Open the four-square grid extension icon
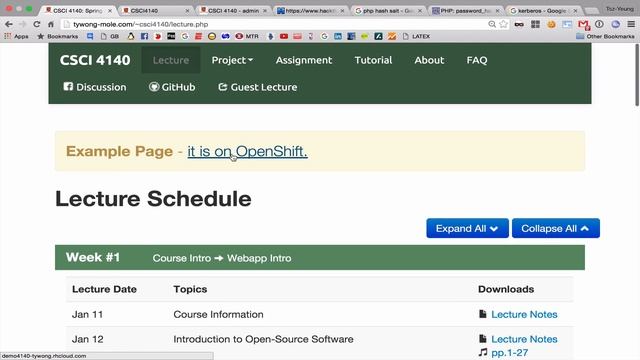640x360 pixels. click(536, 24)
